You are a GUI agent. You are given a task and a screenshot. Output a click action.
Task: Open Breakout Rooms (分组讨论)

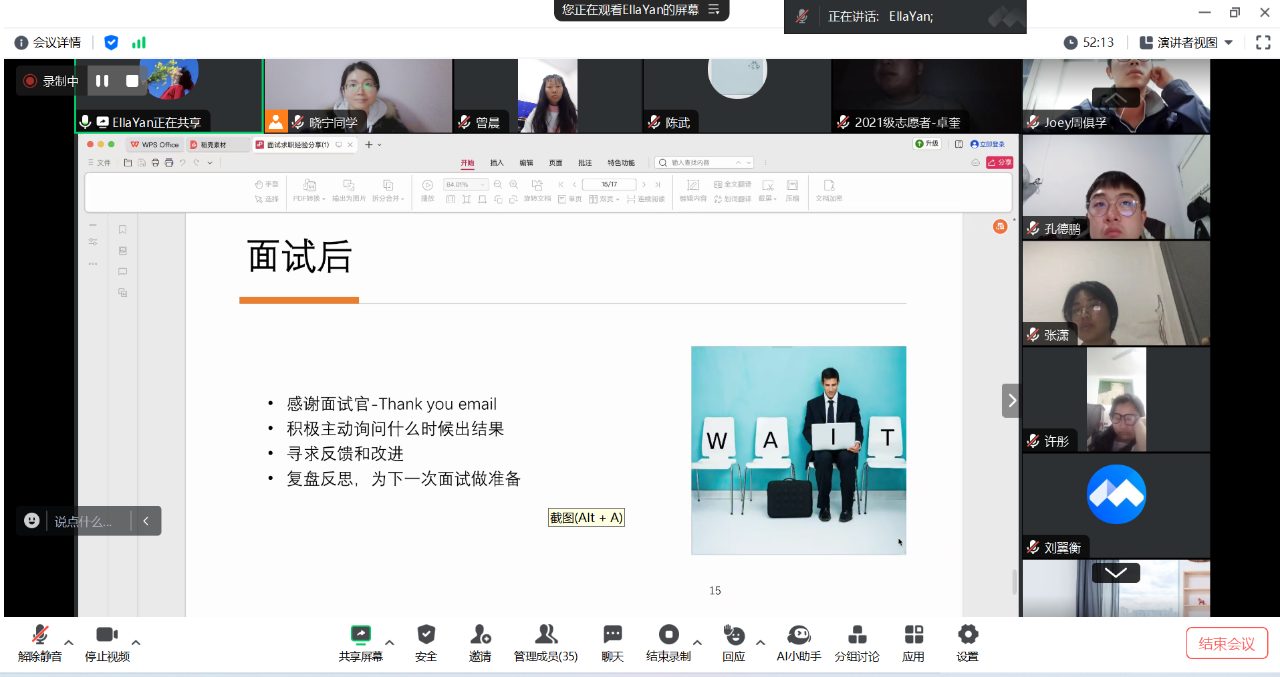pyautogui.click(x=856, y=635)
